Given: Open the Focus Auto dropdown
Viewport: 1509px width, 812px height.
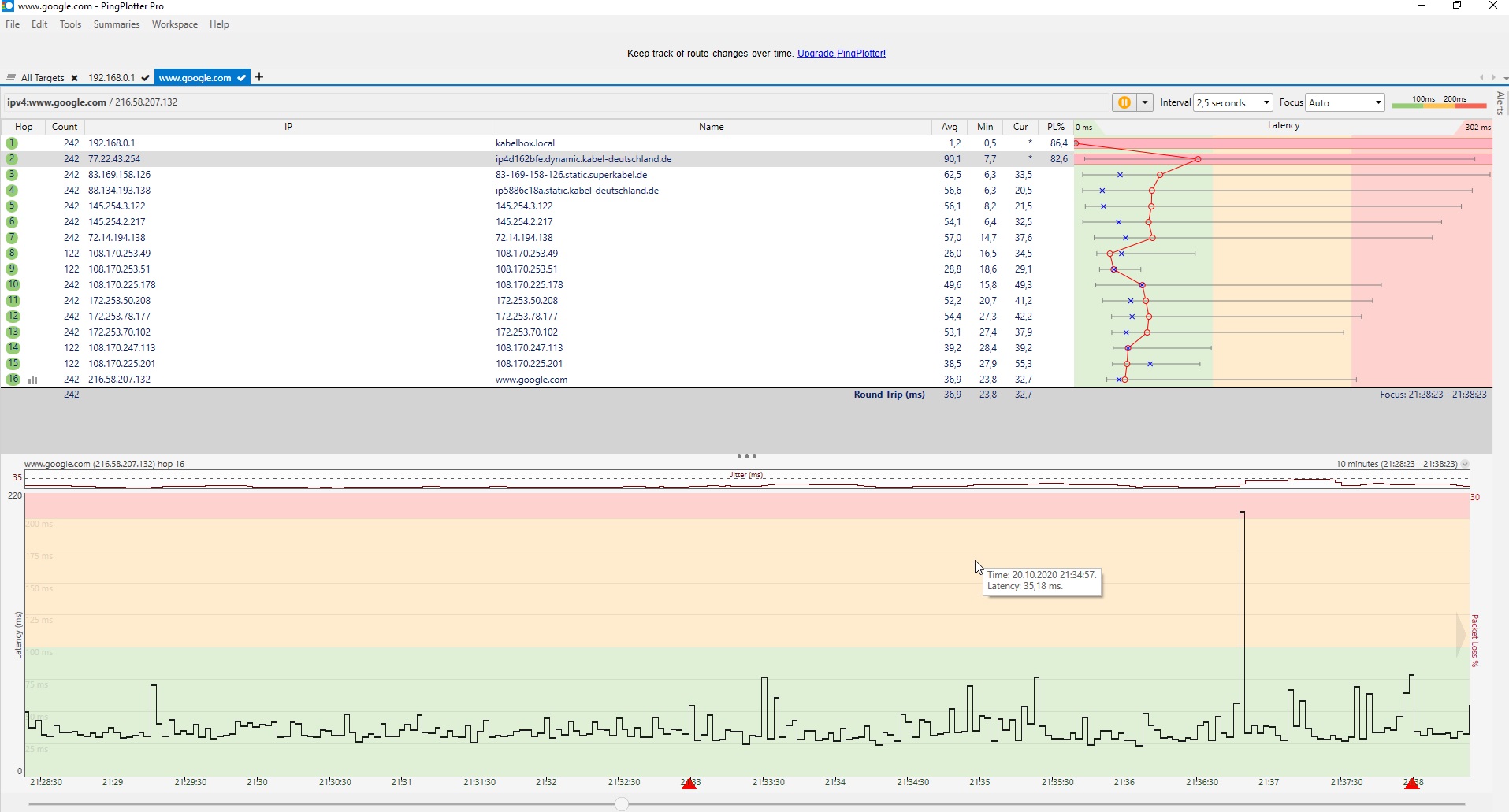Looking at the screenshot, I should pos(1345,102).
